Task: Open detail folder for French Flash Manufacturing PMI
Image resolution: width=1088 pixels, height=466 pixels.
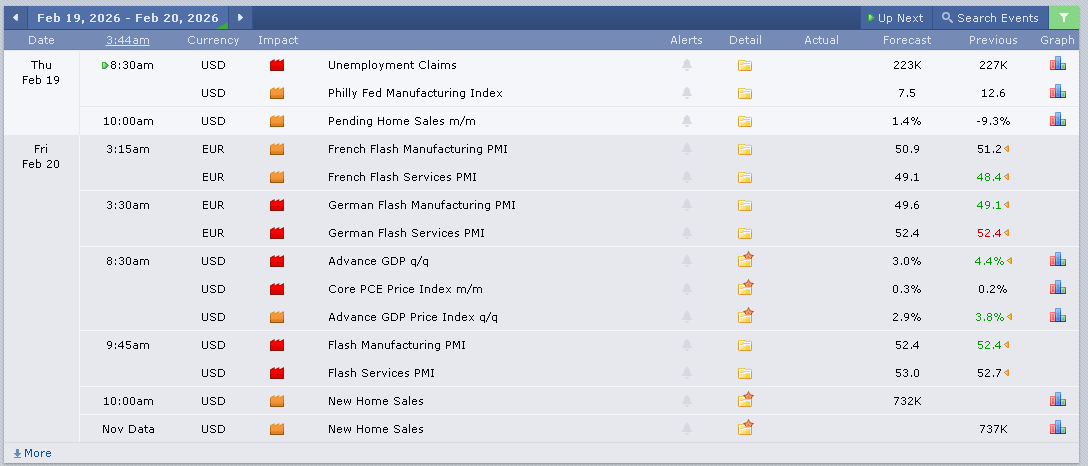Action: coord(744,149)
